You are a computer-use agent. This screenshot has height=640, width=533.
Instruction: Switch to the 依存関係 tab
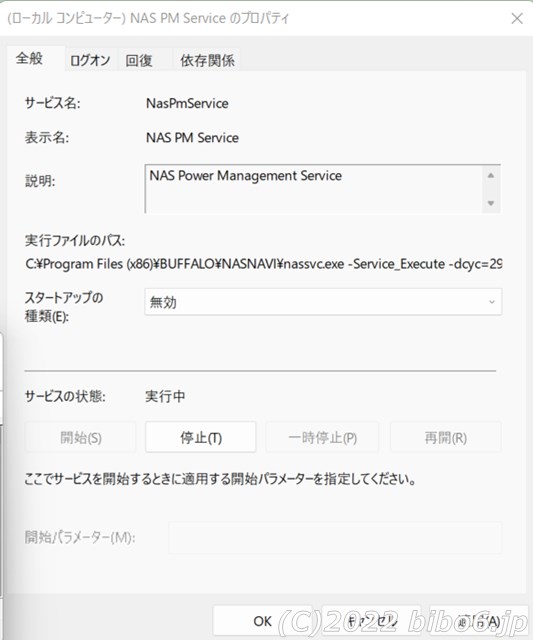click(207, 60)
